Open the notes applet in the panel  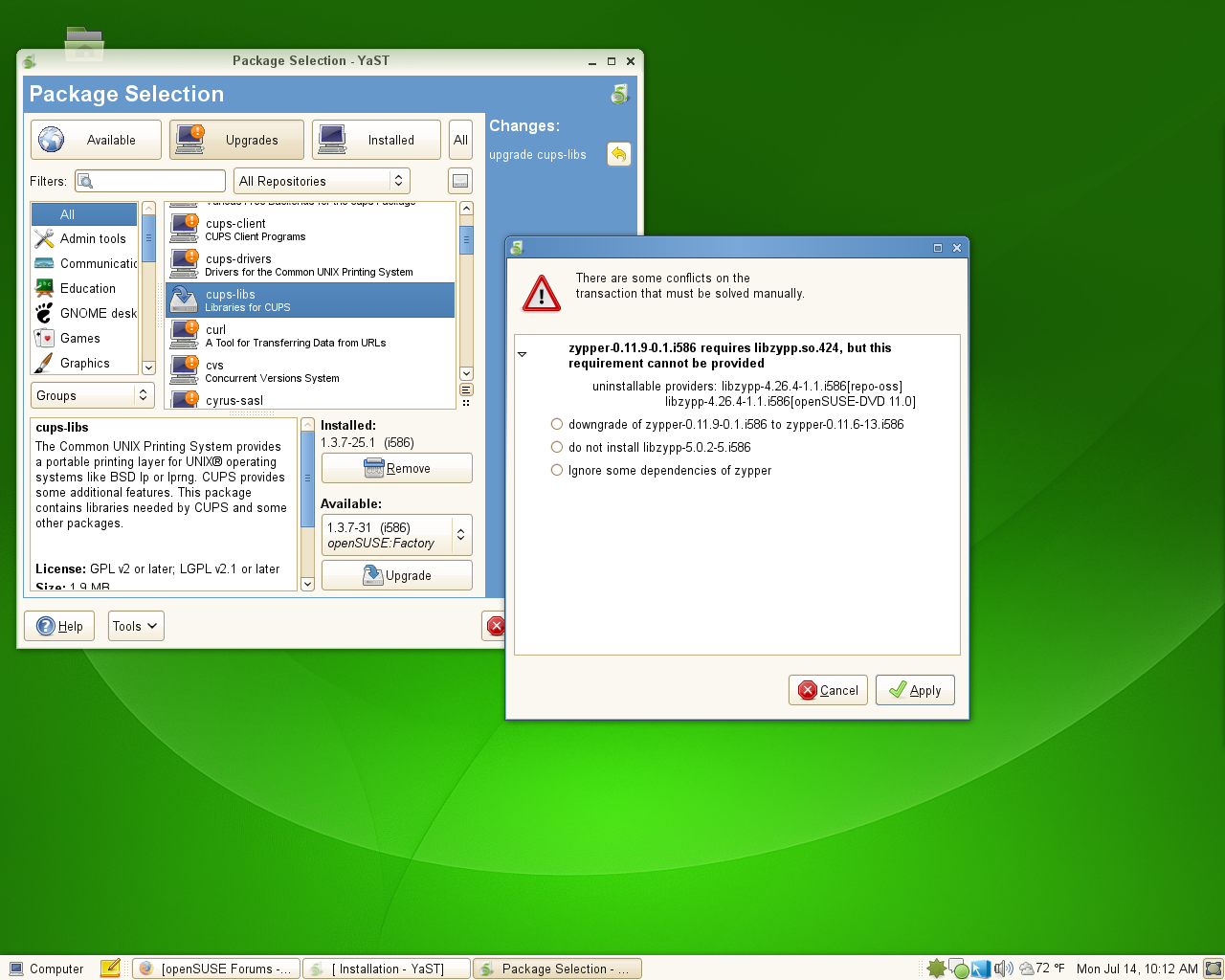tap(110, 969)
